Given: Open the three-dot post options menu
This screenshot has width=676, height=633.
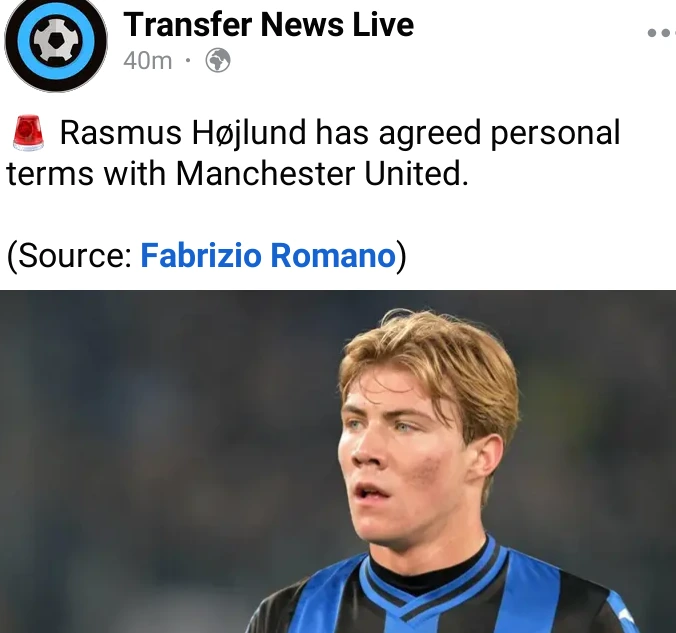Looking at the screenshot, I should pos(662,32).
